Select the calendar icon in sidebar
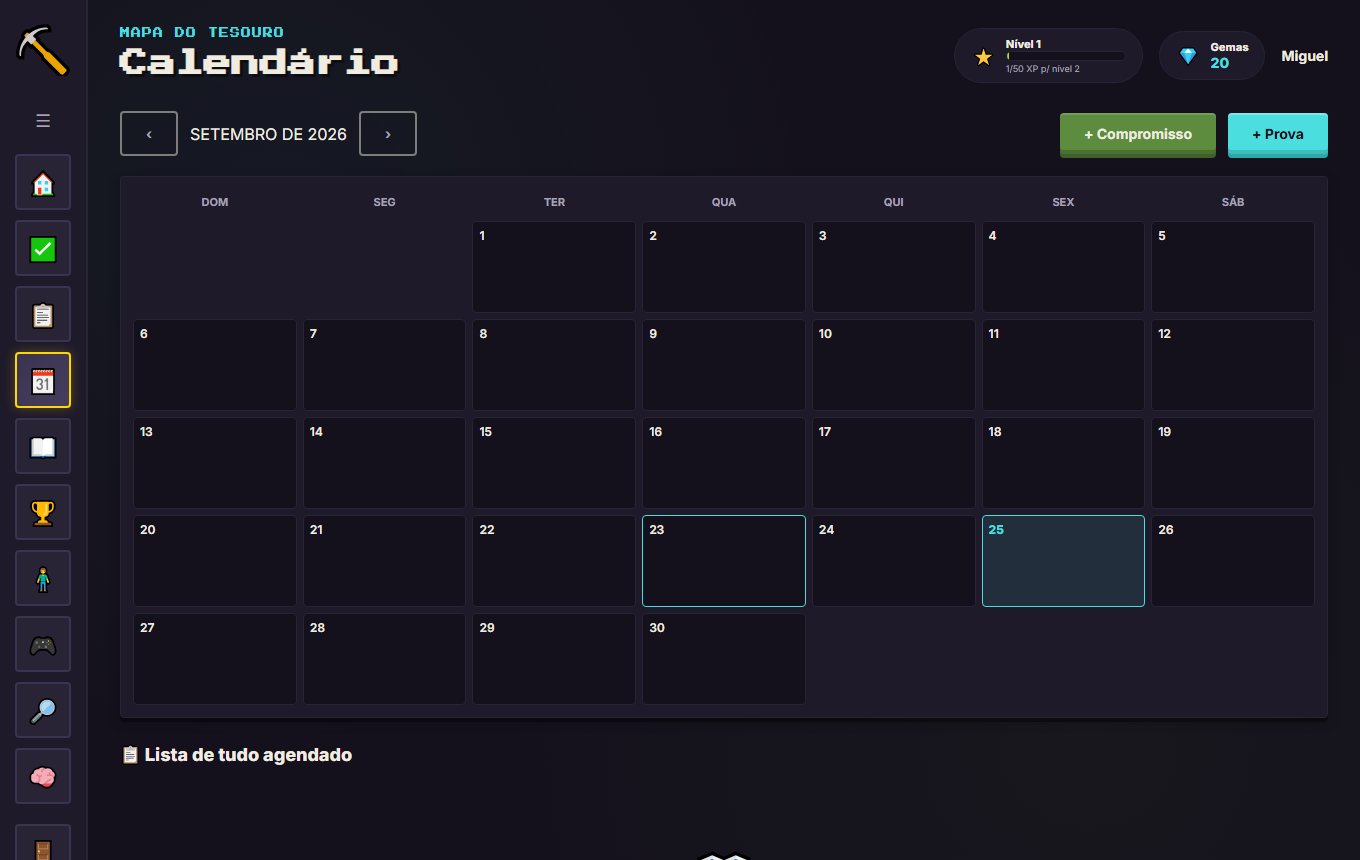This screenshot has height=860, width=1360. pos(43,381)
